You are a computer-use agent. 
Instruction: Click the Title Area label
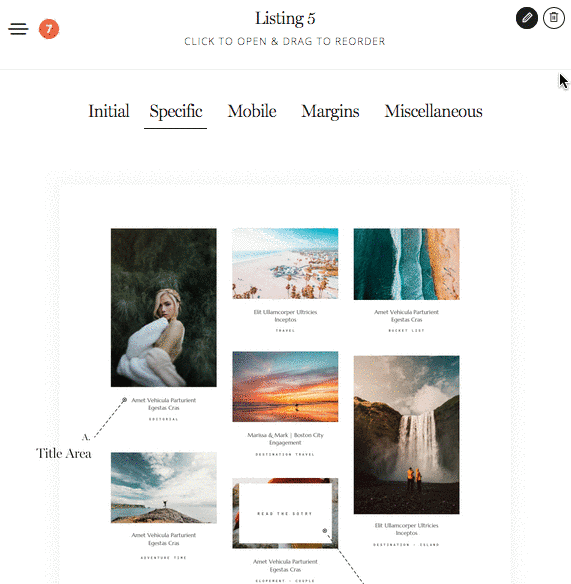[x=64, y=453]
